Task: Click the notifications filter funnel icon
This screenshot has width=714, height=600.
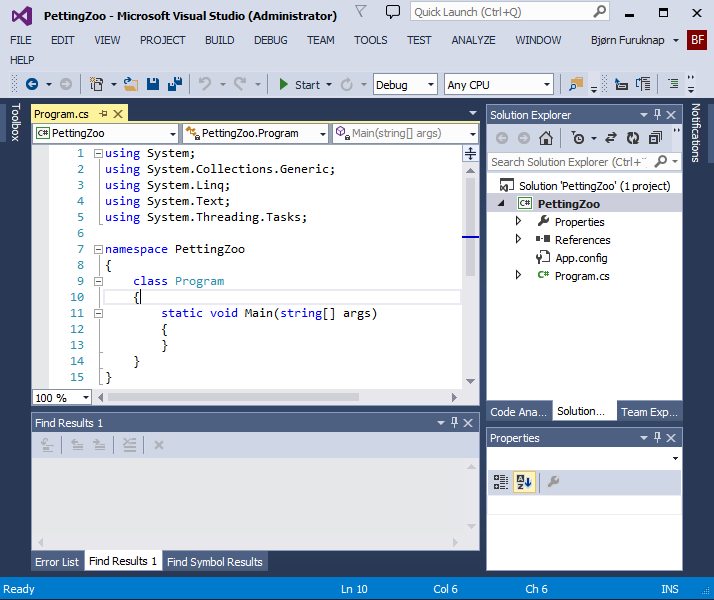Action: click(361, 11)
